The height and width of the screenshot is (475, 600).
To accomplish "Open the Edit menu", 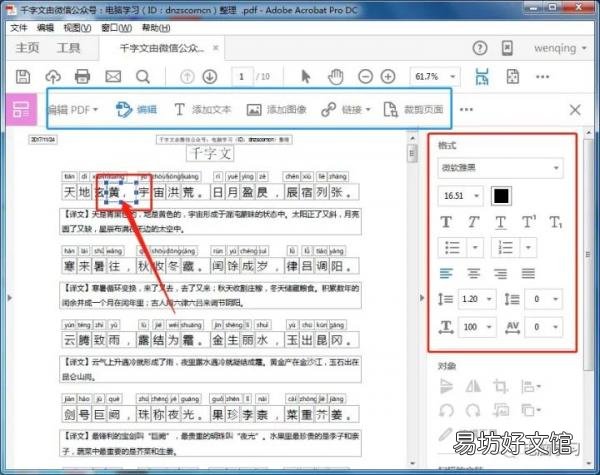I will coord(46,28).
